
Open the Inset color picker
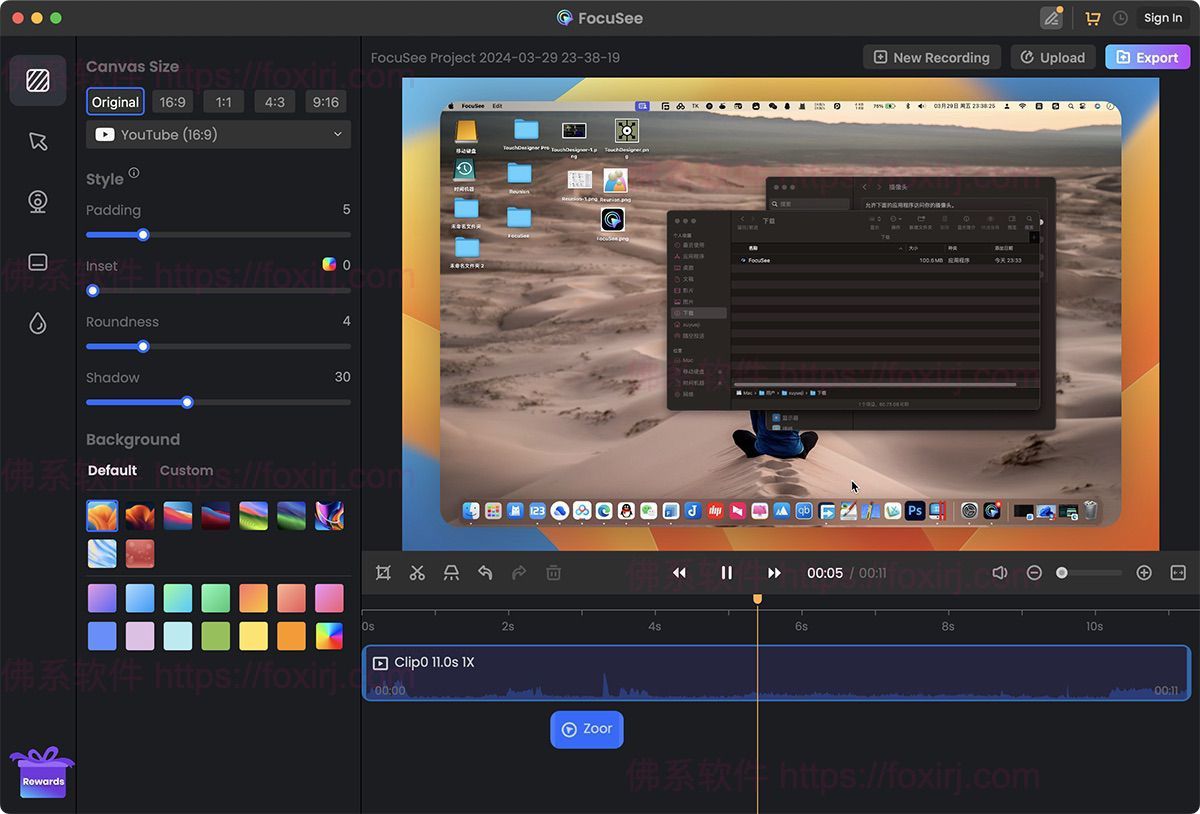point(331,264)
